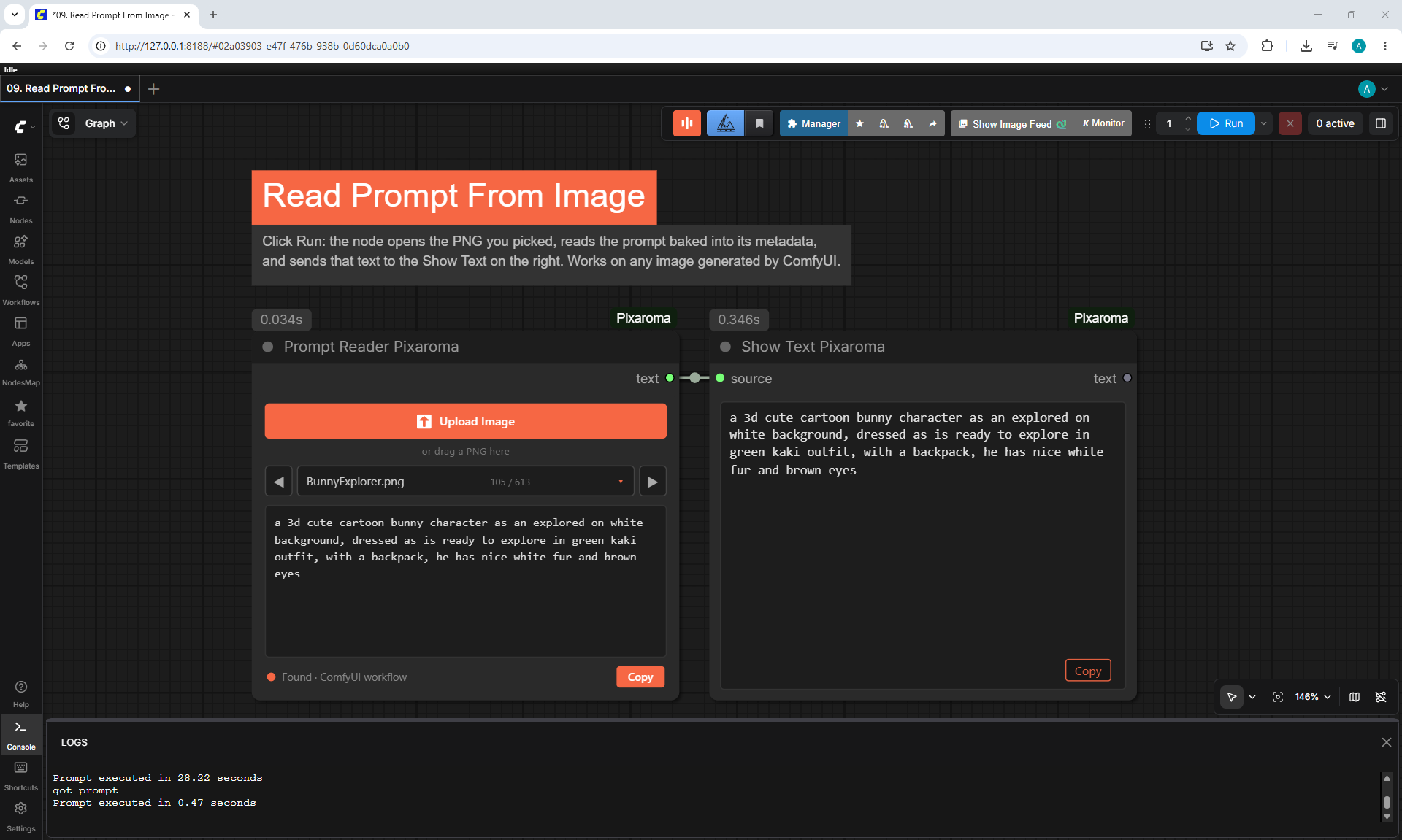Close the browser tab Read Prompt From Image
Viewport: 1402px width, 840px height.
187,15
